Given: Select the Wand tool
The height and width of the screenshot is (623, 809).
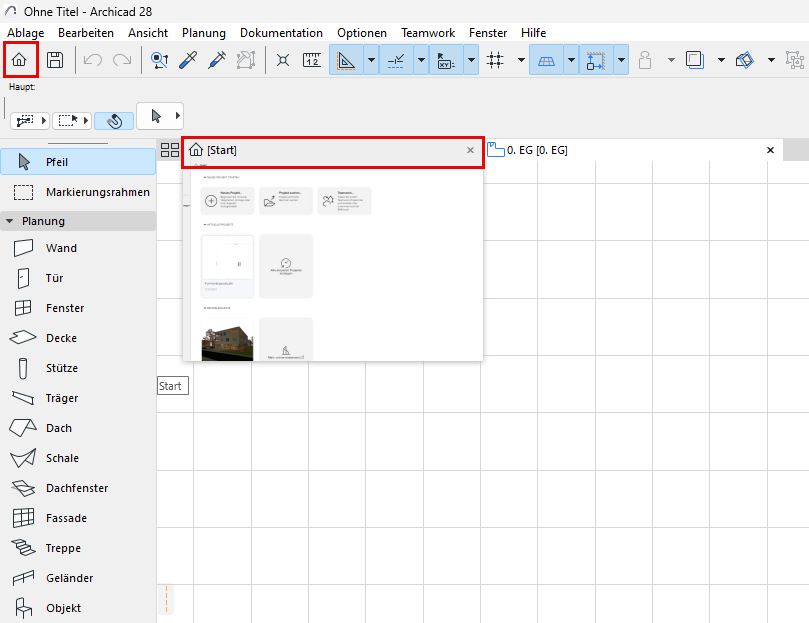Looking at the screenshot, I should [x=78, y=248].
